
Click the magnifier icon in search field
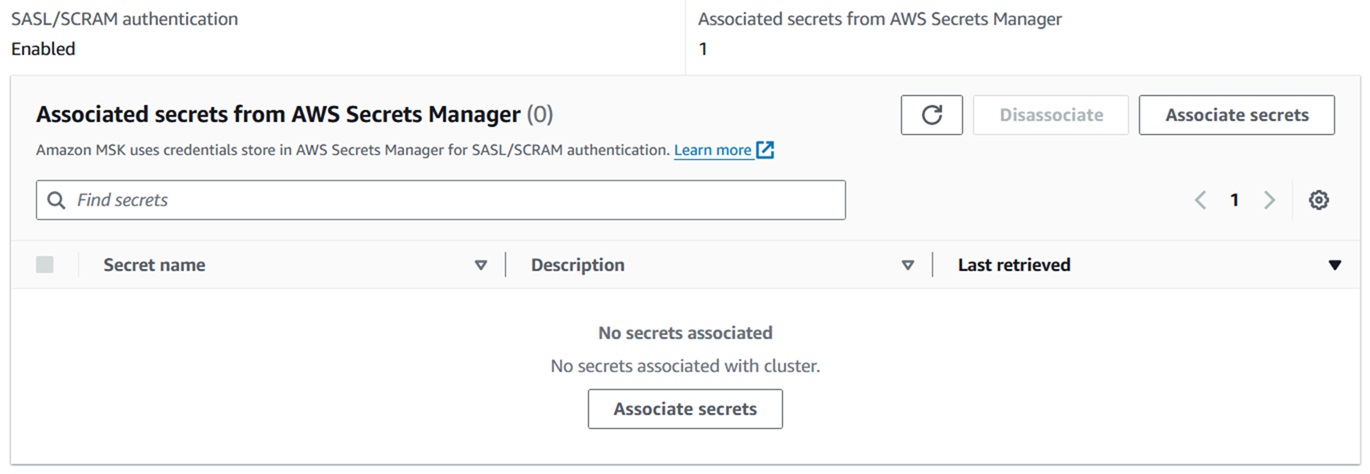tap(57, 200)
